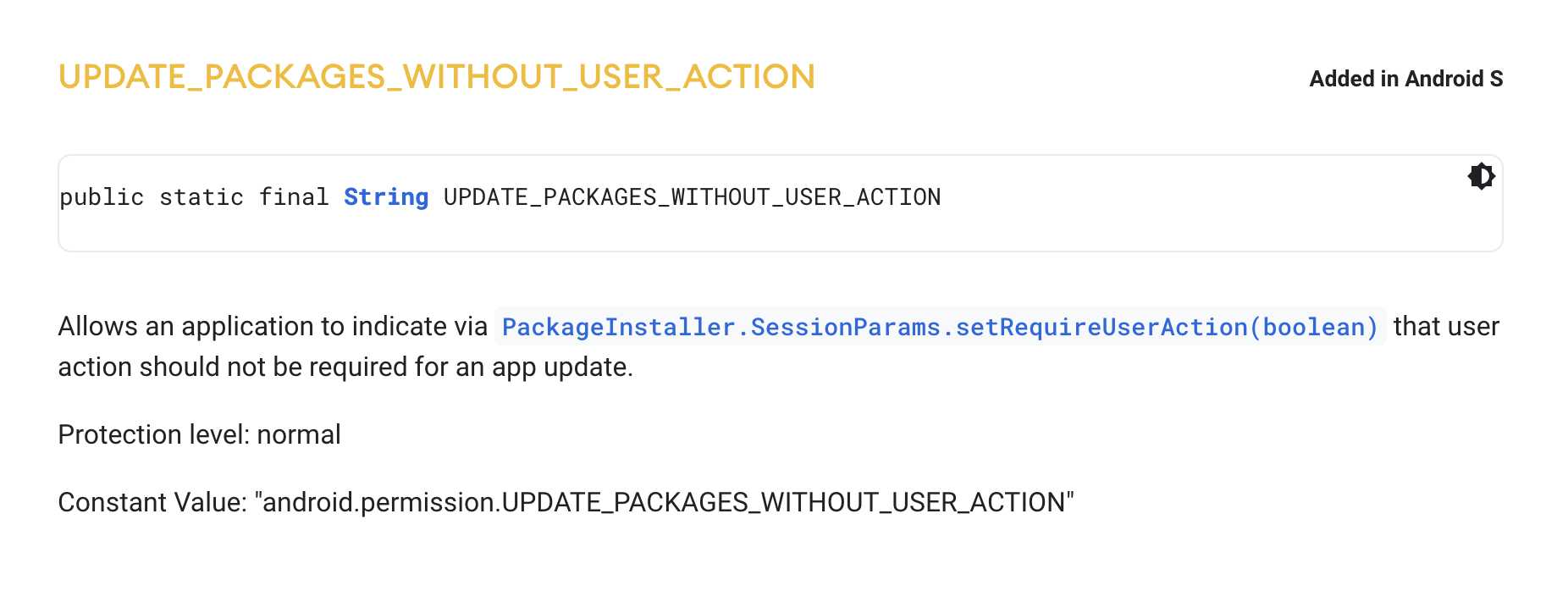Click the Allows an application to indicate text
The height and width of the screenshot is (591, 1568).
273,327
